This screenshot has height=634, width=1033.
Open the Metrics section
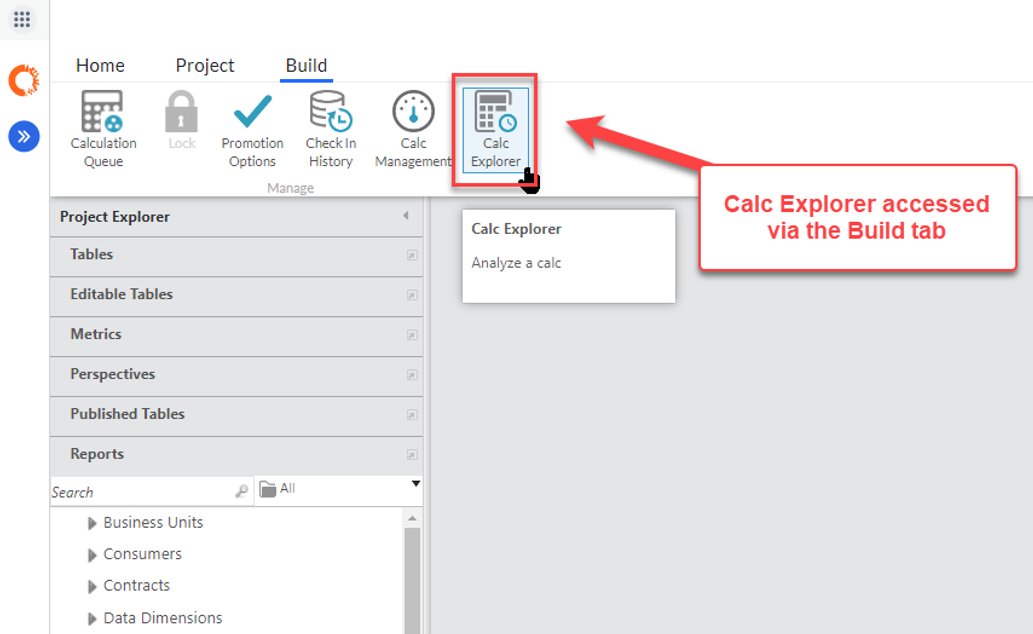click(96, 334)
